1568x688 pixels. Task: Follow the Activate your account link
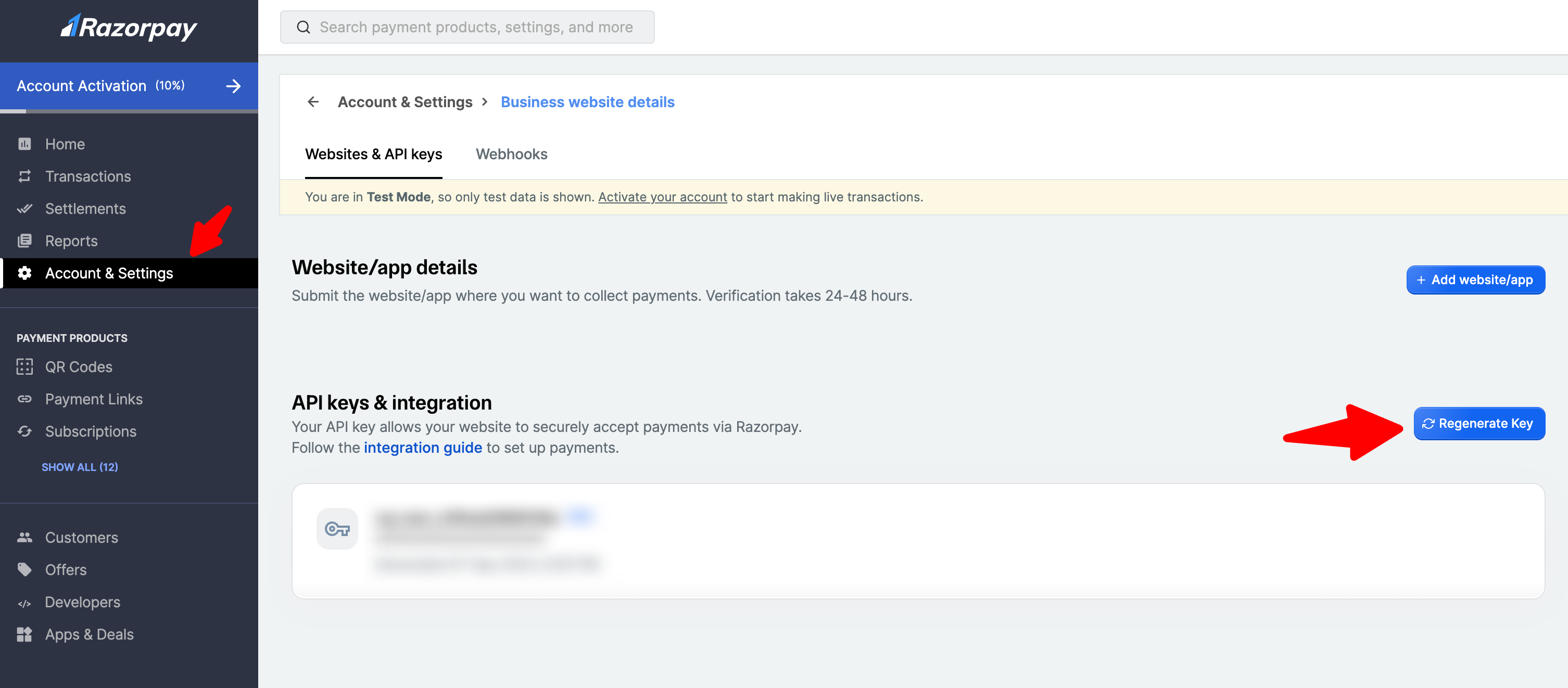[663, 197]
